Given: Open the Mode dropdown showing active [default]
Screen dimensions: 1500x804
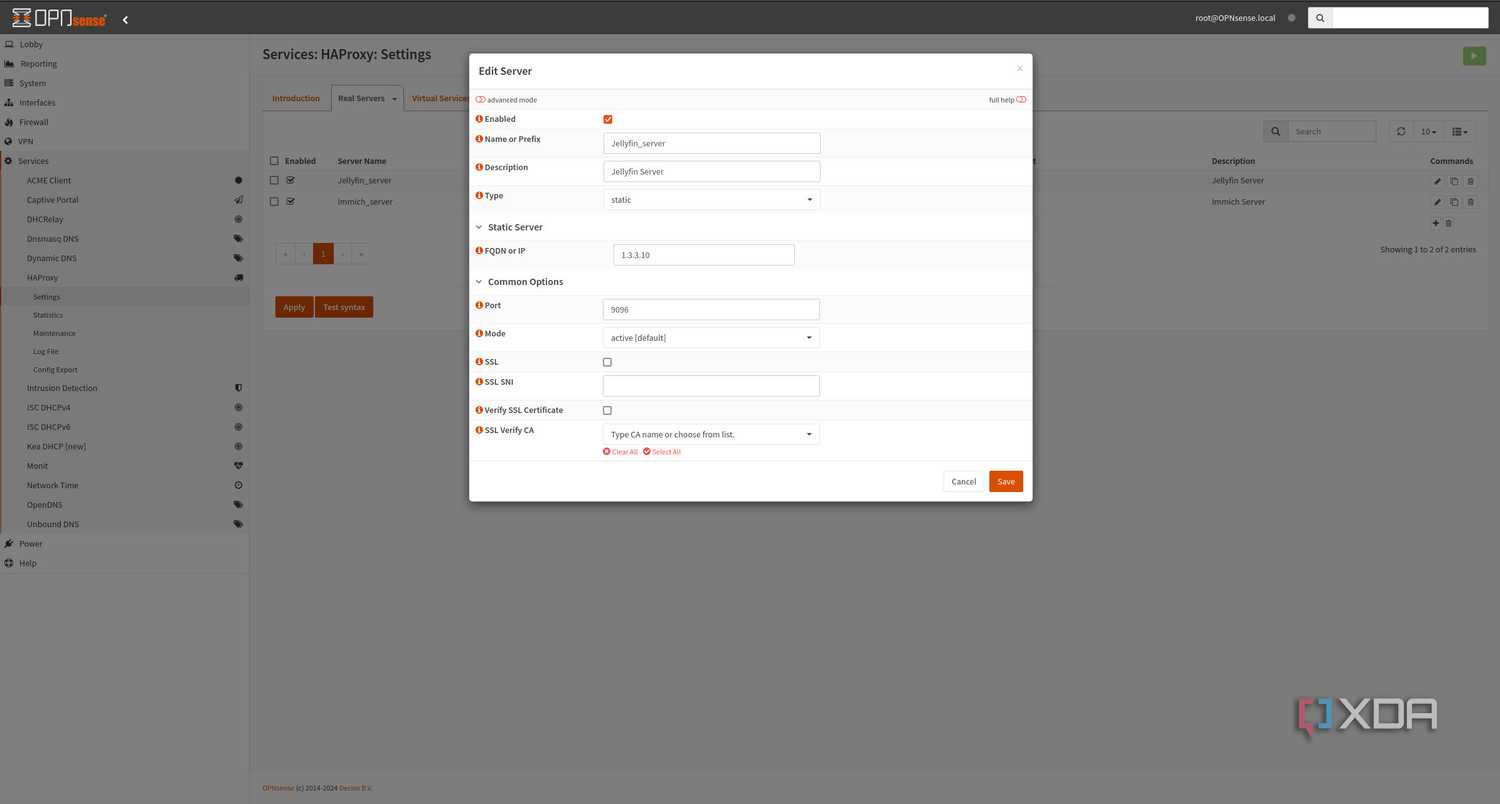Looking at the screenshot, I should pyautogui.click(x=711, y=338).
